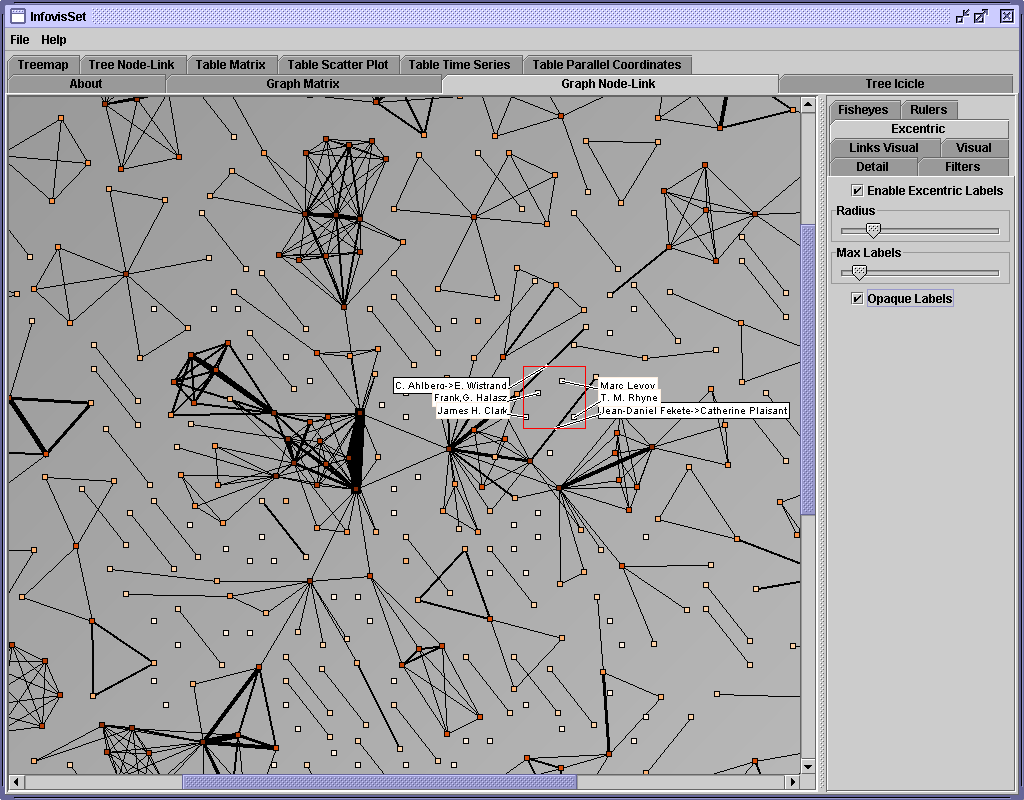Switch to the Treemap tab
Screen dimensions: 1024x800
click(x=43, y=65)
